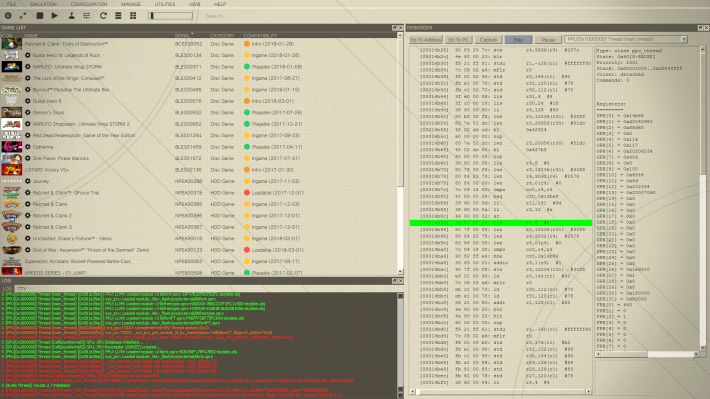Stop emulation with the square toolbar icon
This screenshot has width=710, height=399.
[40, 15]
